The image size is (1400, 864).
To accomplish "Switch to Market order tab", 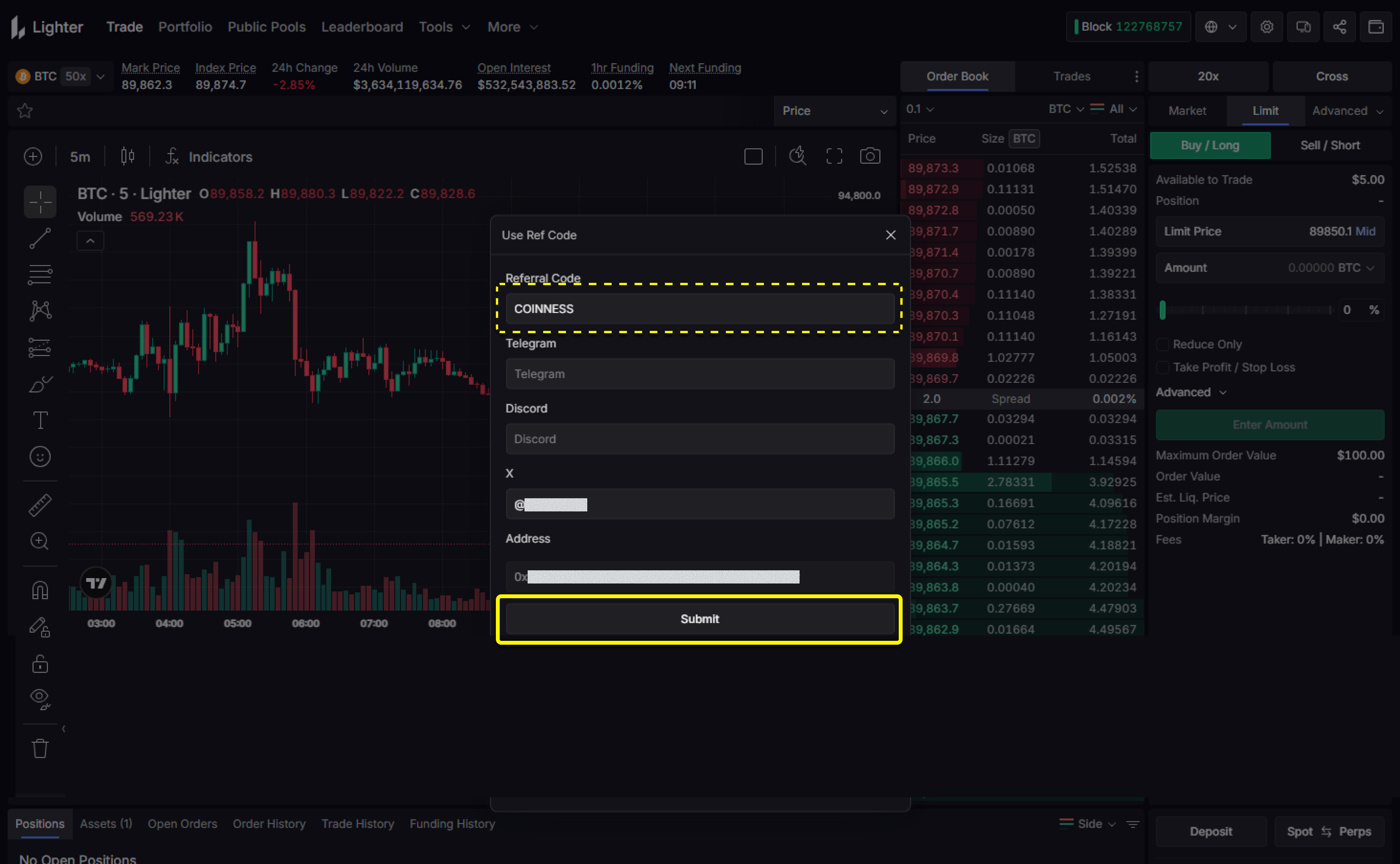I will [1187, 111].
